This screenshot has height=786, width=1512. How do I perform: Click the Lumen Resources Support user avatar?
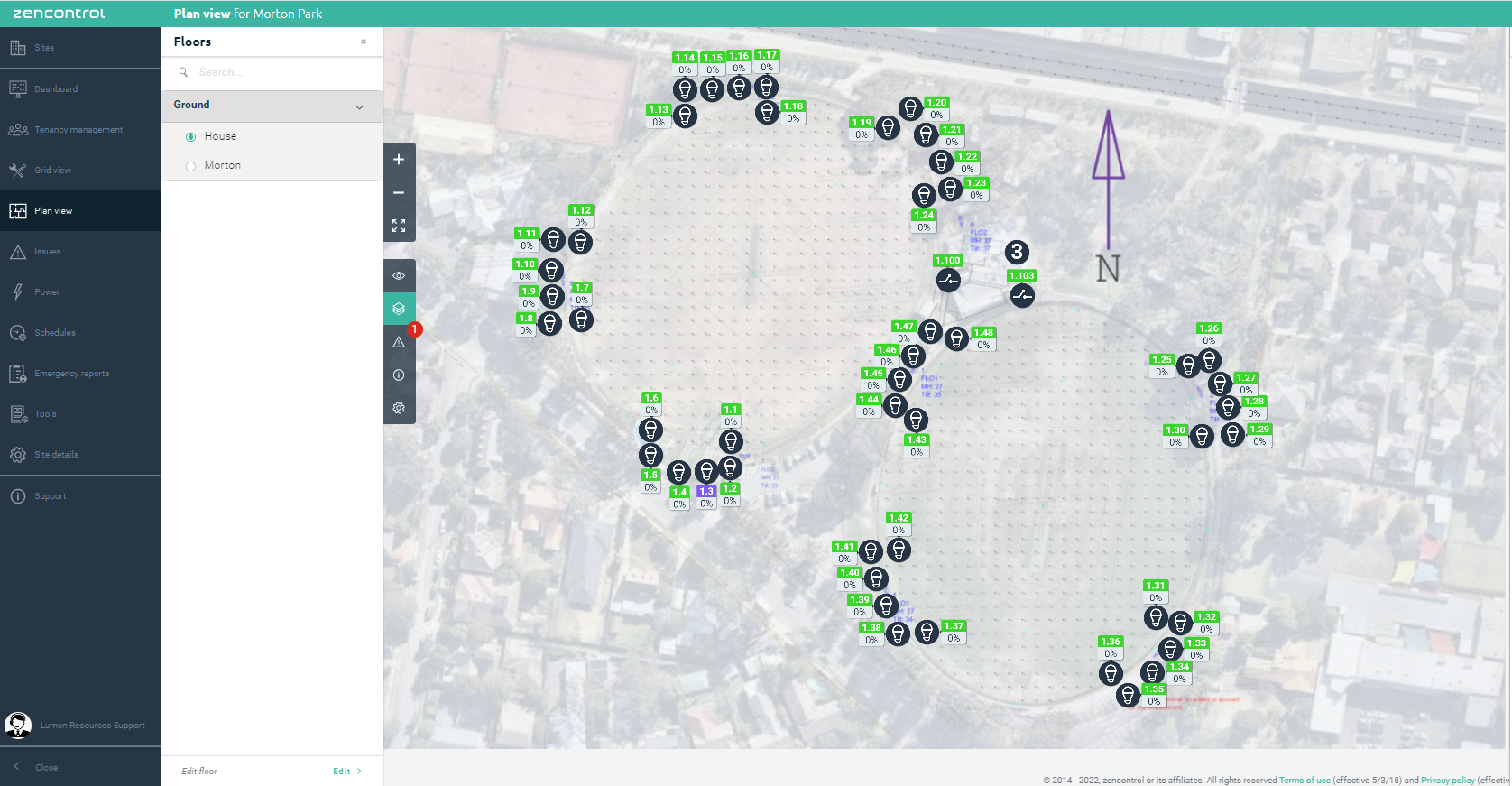[18, 725]
